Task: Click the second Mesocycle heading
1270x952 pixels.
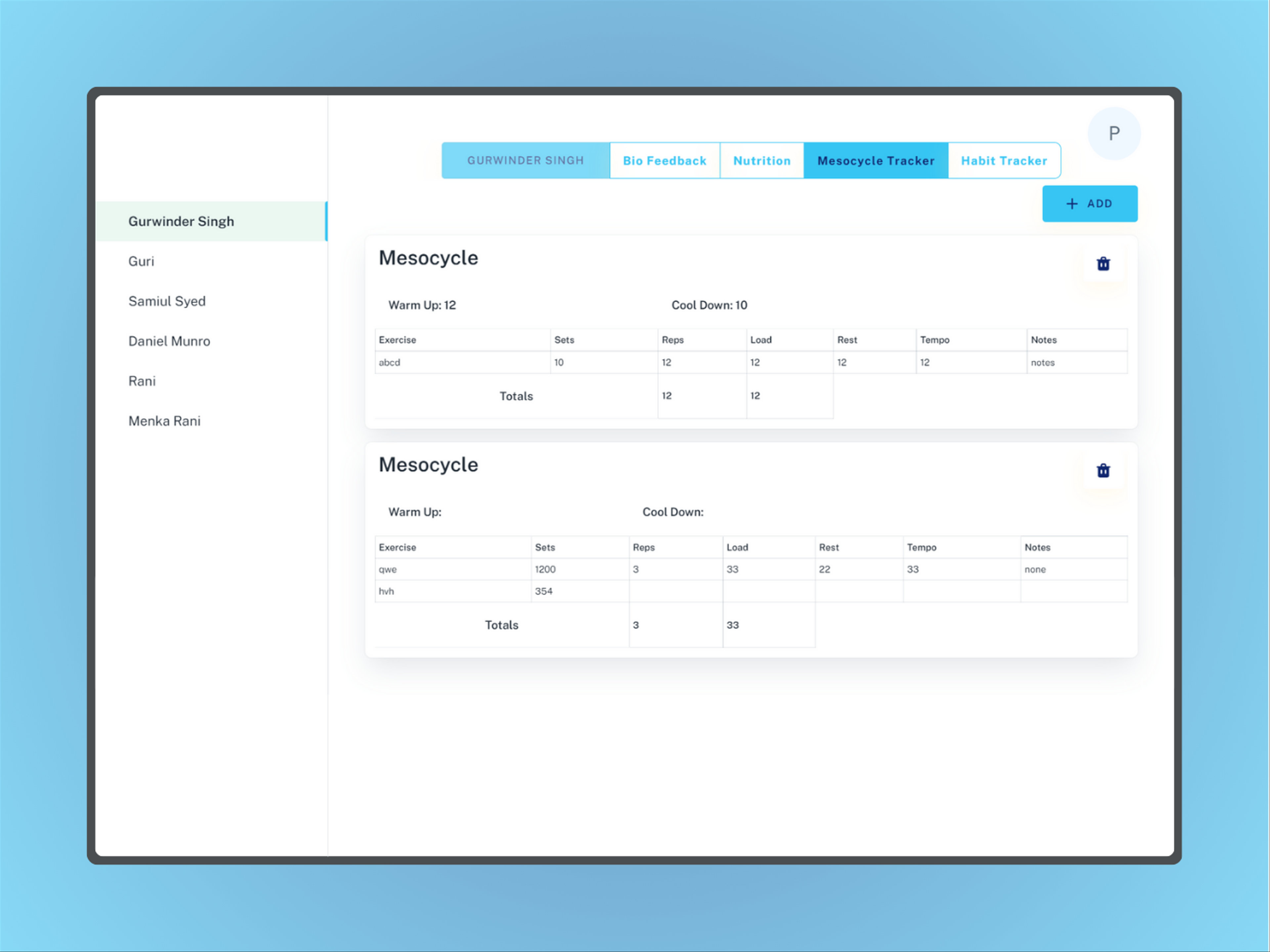Action: point(428,465)
